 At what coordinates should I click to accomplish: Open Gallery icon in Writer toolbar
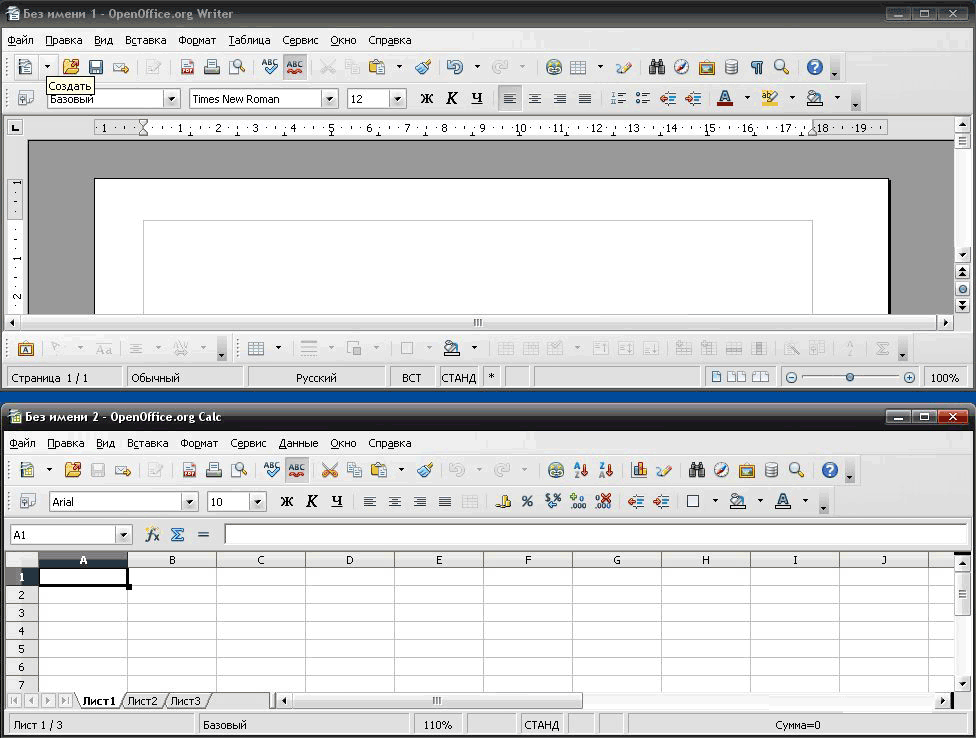[x=706, y=67]
